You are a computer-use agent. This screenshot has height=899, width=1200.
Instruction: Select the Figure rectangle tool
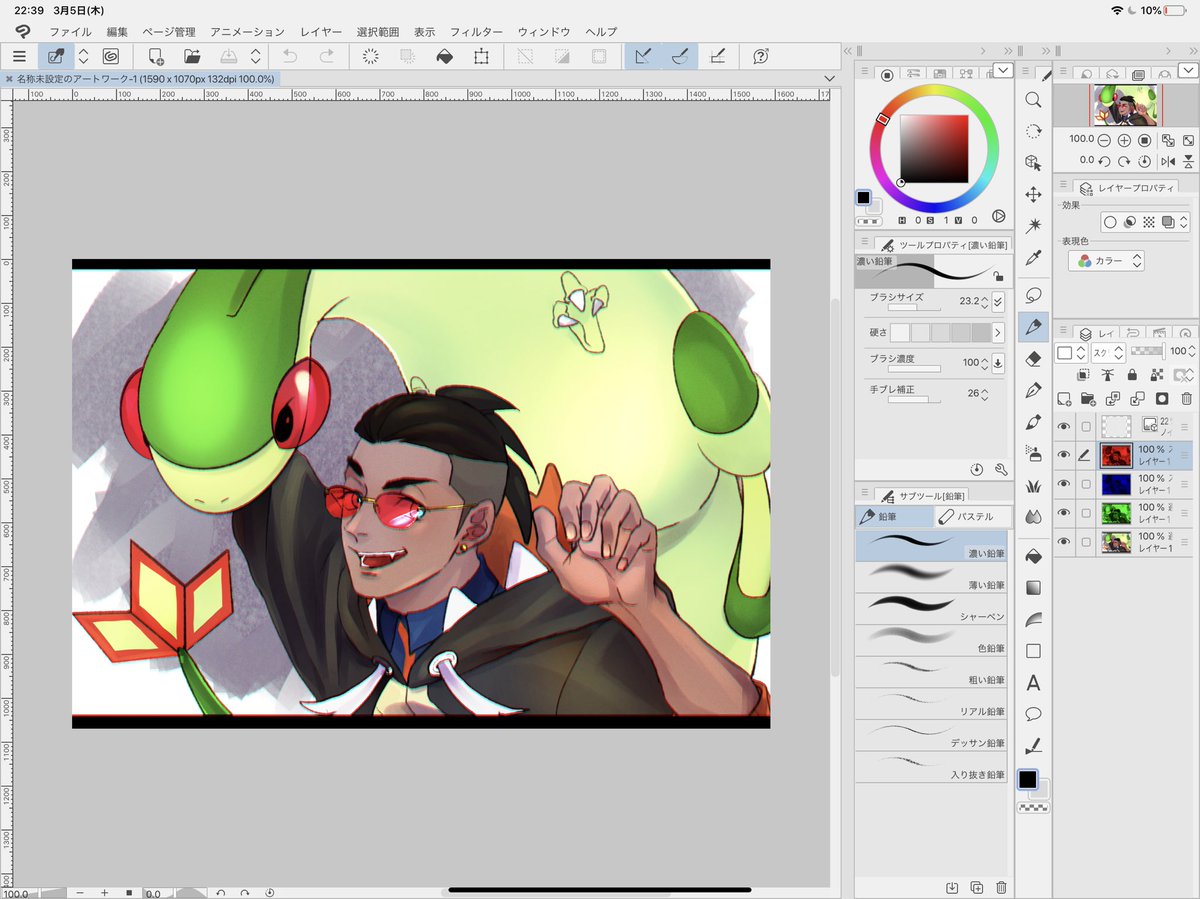pyautogui.click(x=1033, y=651)
